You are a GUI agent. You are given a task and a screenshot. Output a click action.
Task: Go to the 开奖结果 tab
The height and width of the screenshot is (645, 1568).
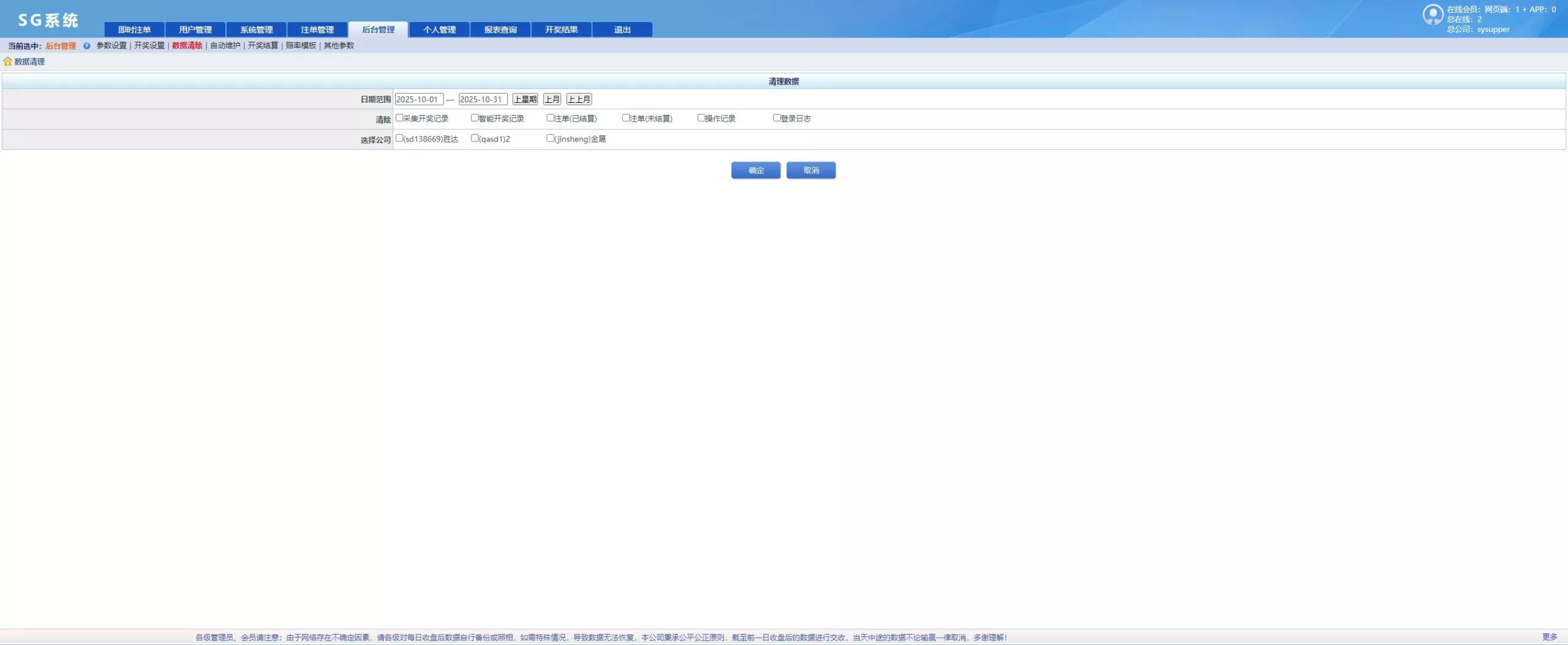[561, 29]
